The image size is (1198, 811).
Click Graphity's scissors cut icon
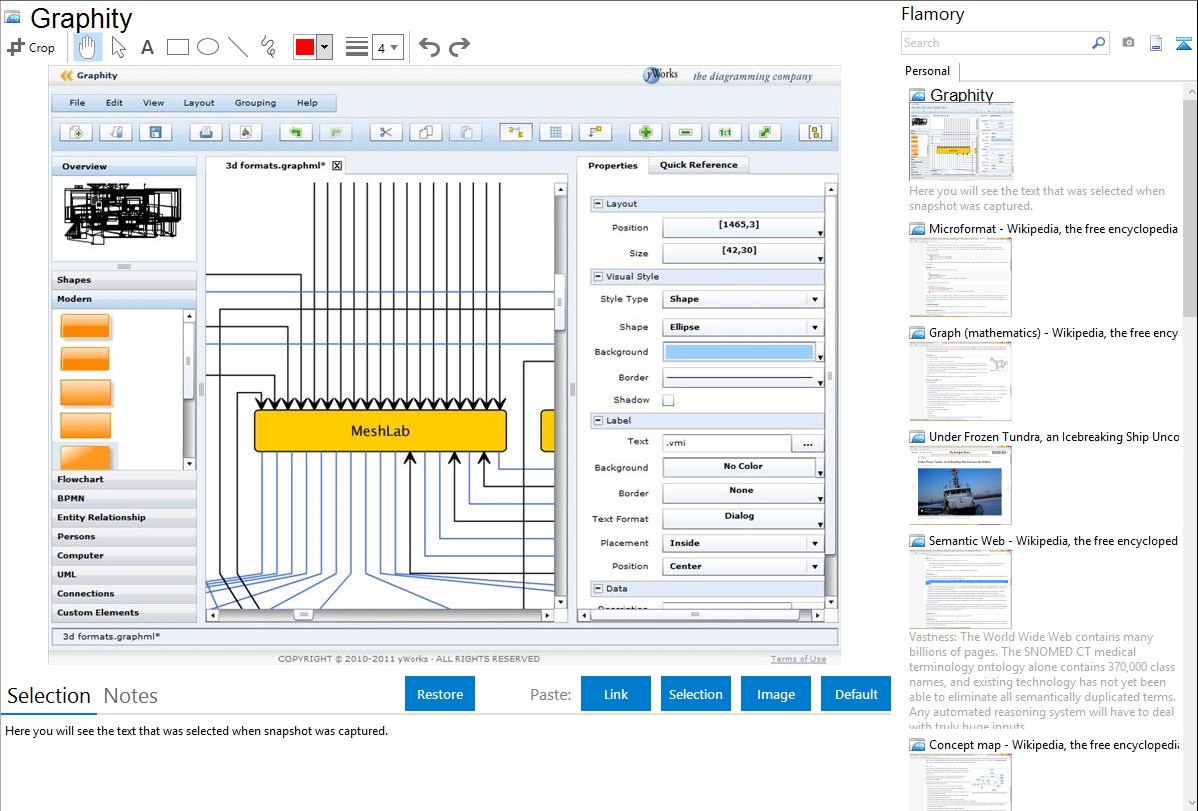point(386,132)
